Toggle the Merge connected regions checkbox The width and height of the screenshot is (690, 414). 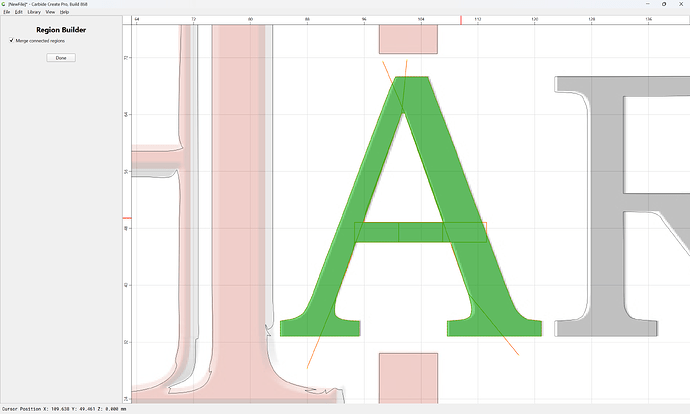click(11, 40)
